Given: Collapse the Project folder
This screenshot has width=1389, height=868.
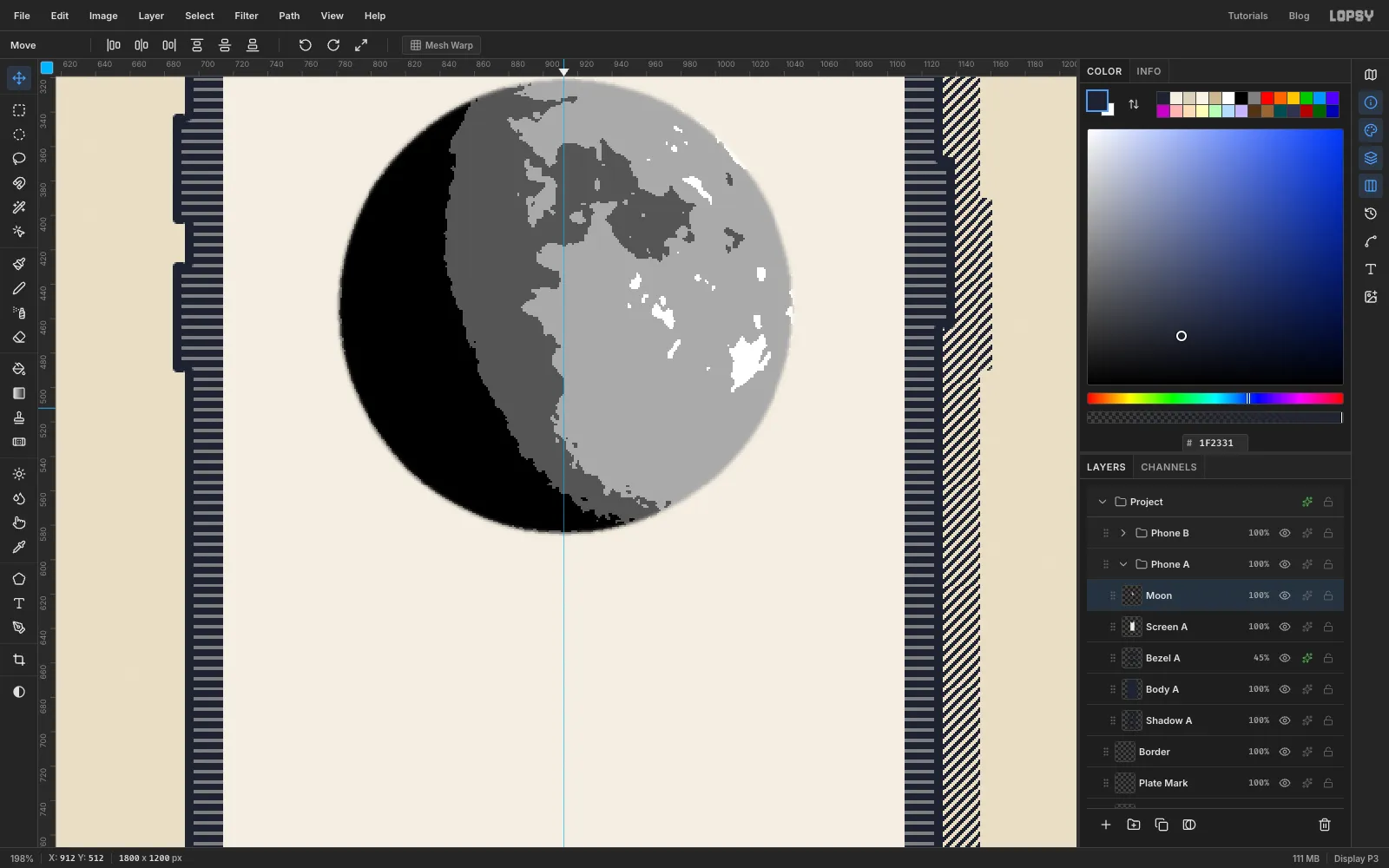Looking at the screenshot, I should pos(1103,502).
